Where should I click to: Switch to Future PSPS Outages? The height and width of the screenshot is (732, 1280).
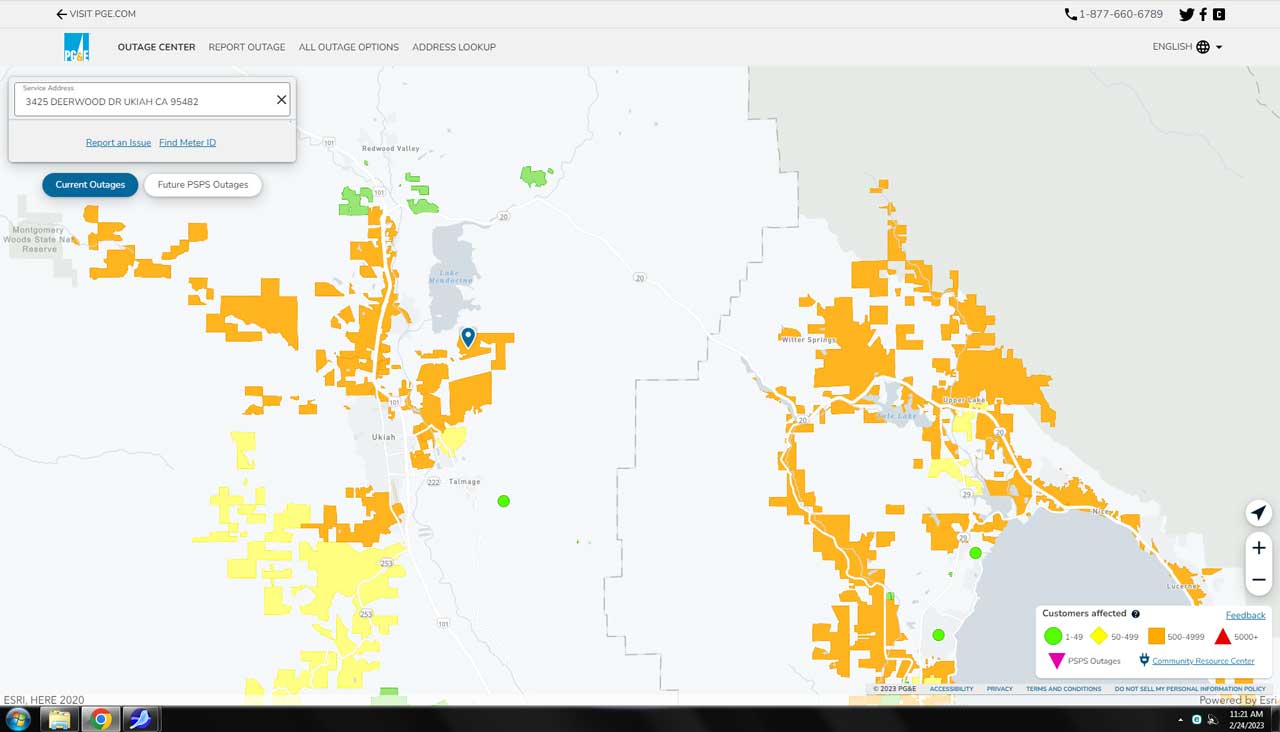coord(203,185)
